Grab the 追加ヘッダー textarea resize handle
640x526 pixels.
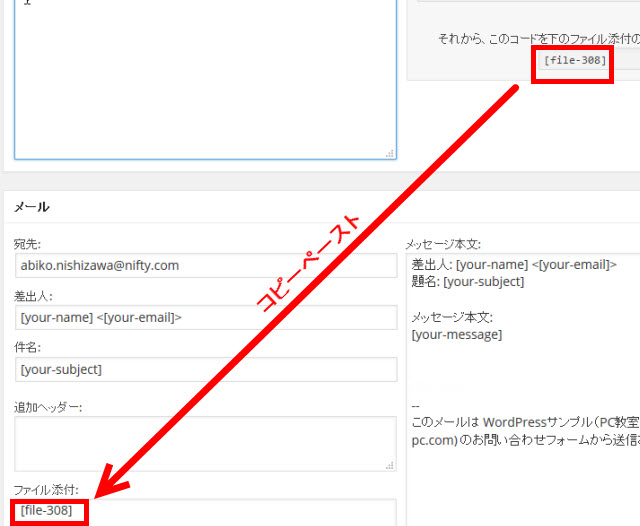tap(390, 466)
